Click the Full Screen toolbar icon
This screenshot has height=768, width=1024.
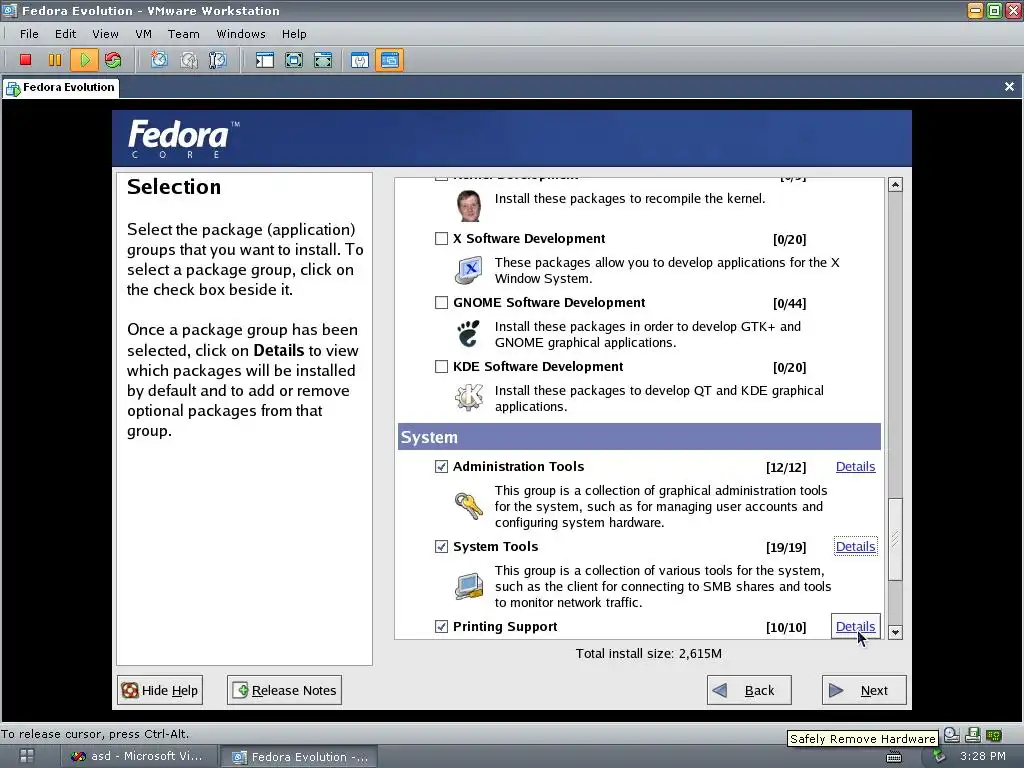tap(294, 60)
